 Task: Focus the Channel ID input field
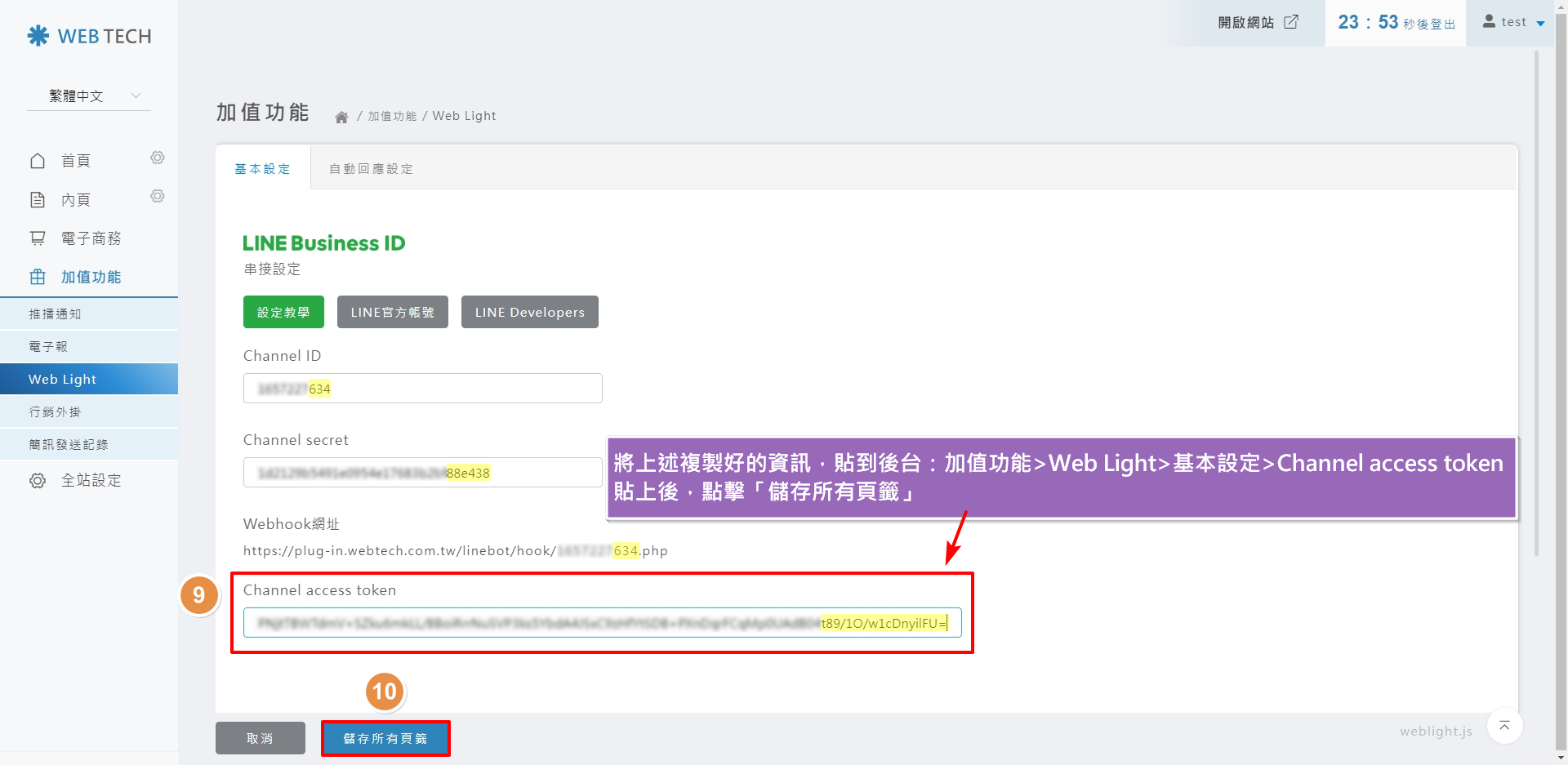coord(422,389)
